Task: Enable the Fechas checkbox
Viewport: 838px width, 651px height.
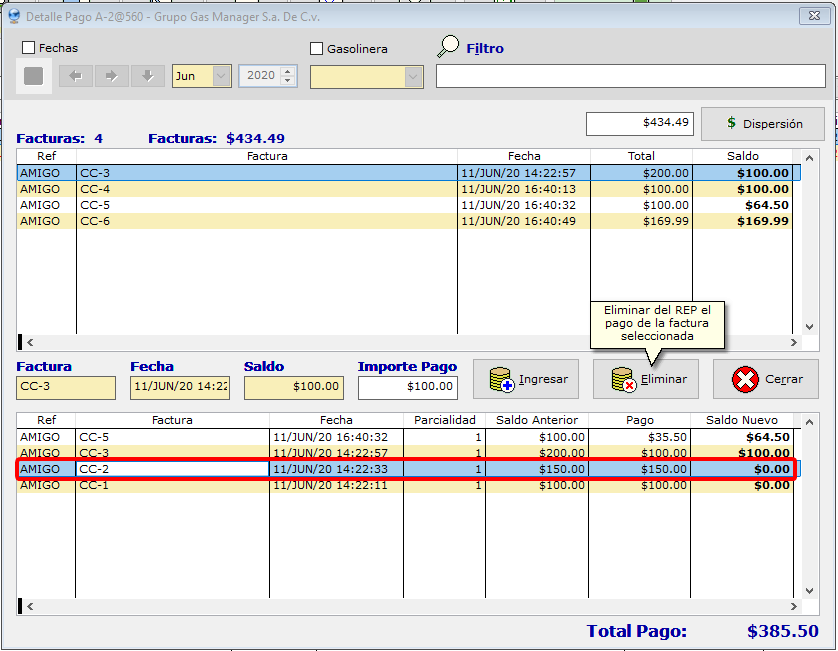Action: pyautogui.click(x=29, y=48)
